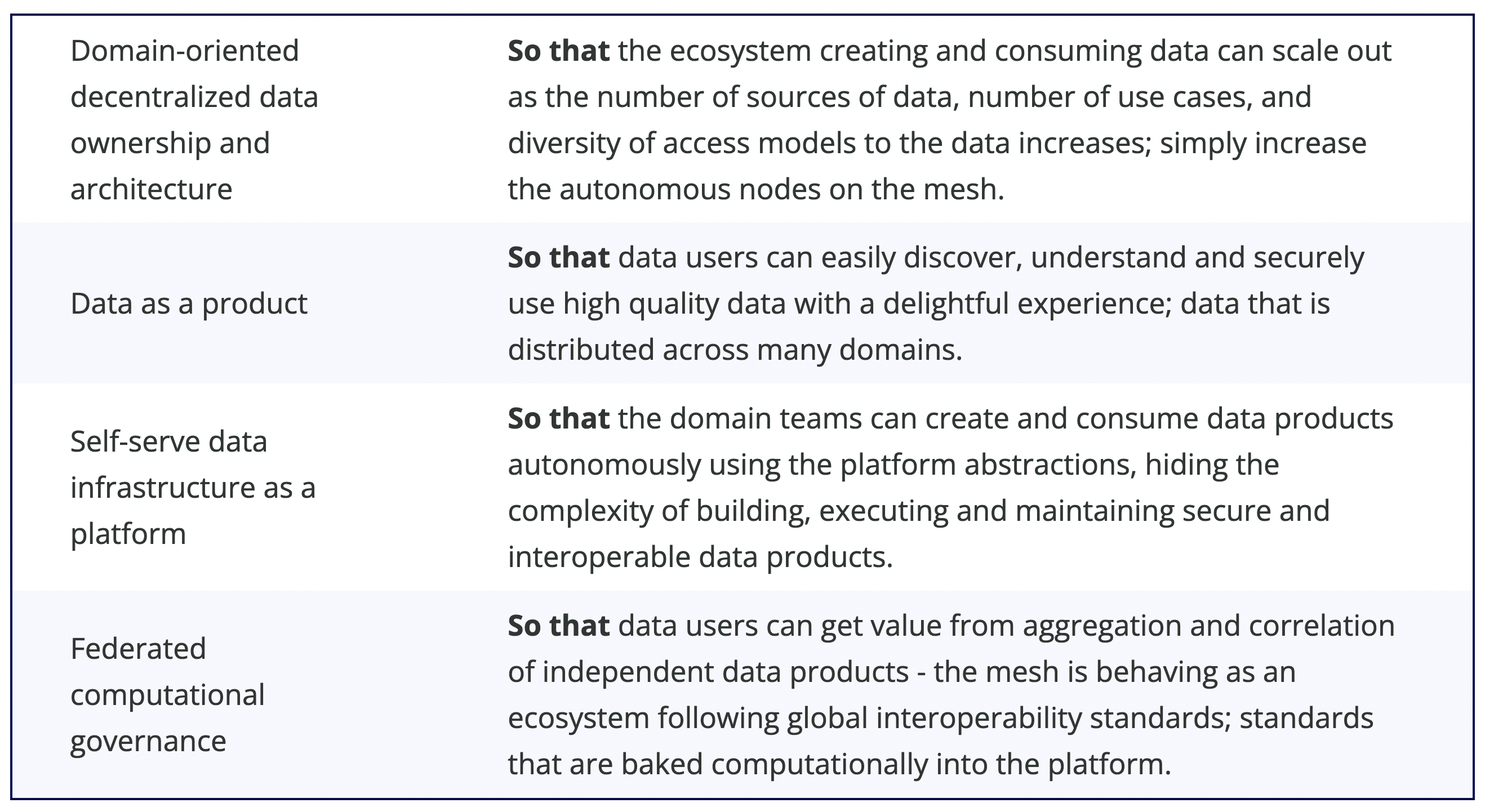Screen dimensions: 1485x812
Task: Click bold "So that" in Data as a product row
Action: 558,257
